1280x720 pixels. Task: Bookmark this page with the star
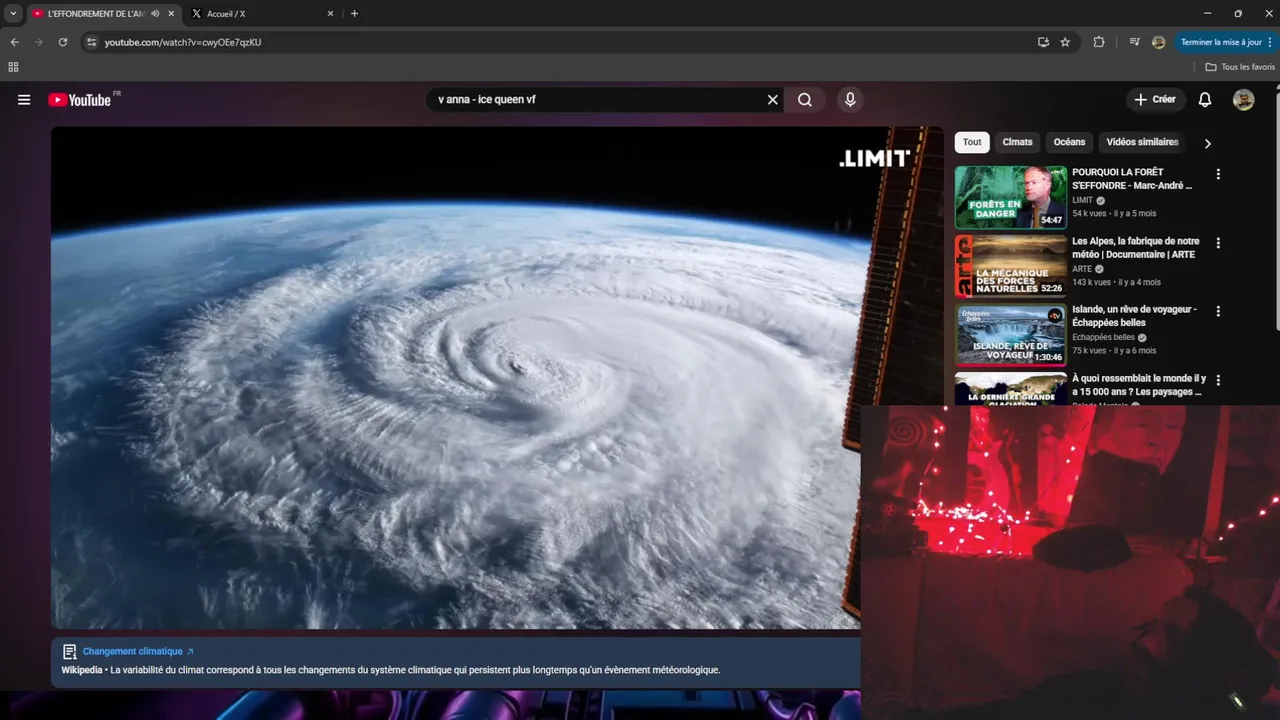(1065, 42)
